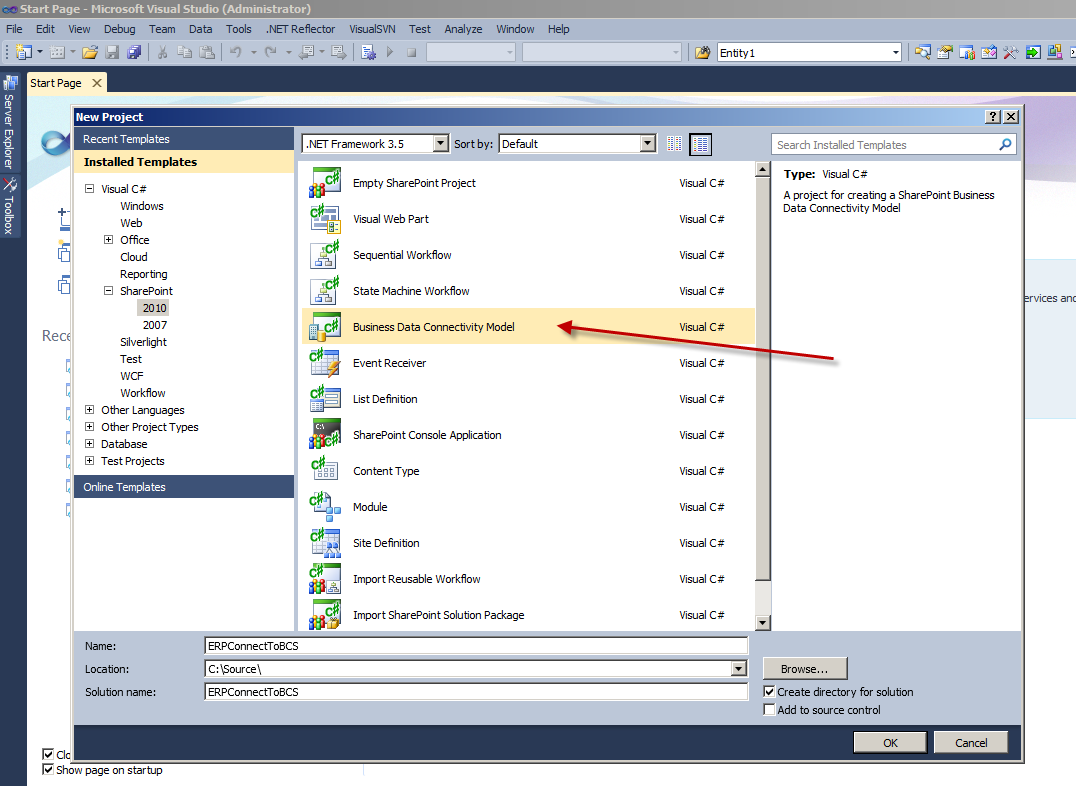The width and height of the screenshot is (1076, 786).
Task: Click the Open File folder icon
Action: [90, 52]
